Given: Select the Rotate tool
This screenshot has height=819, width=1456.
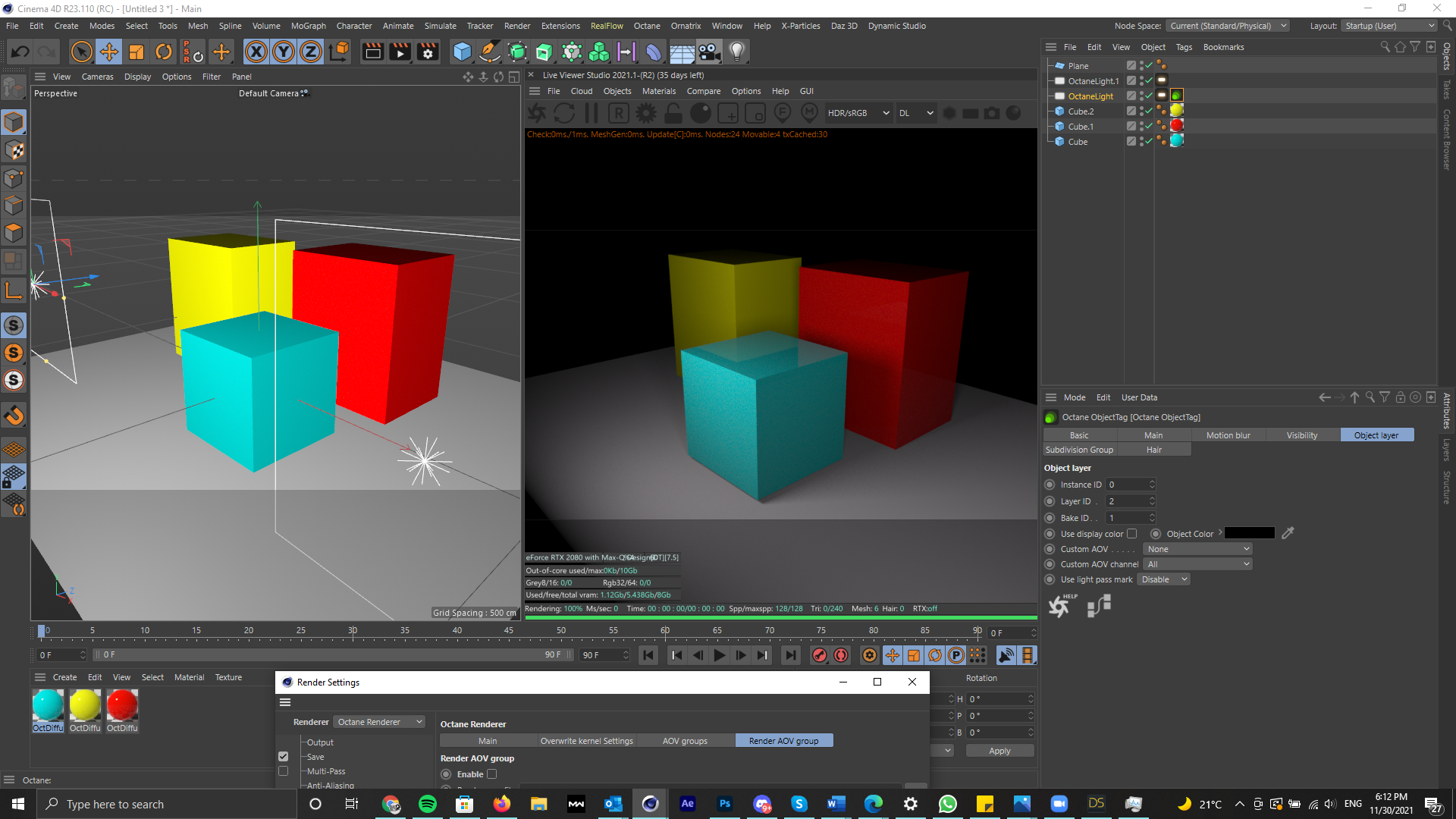Looking at the screenshot, I should [x=164, y=52].
